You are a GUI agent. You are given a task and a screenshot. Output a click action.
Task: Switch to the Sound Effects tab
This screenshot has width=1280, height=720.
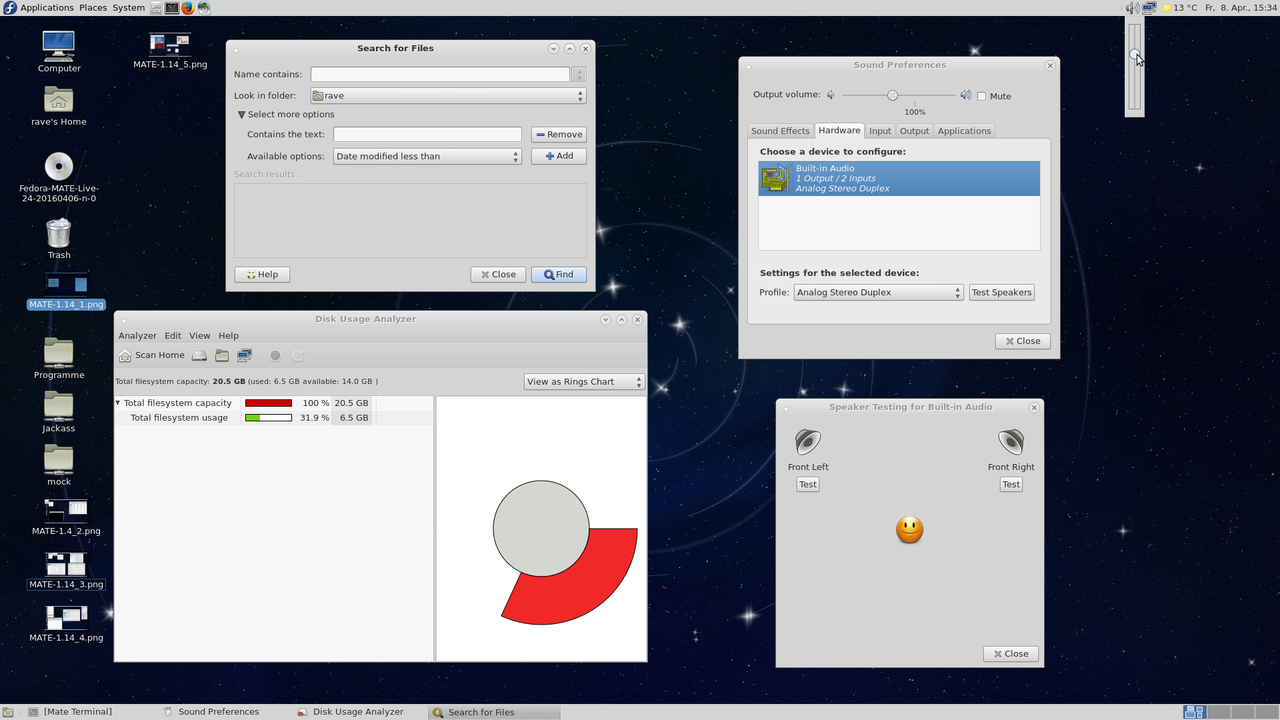(780, 131)
